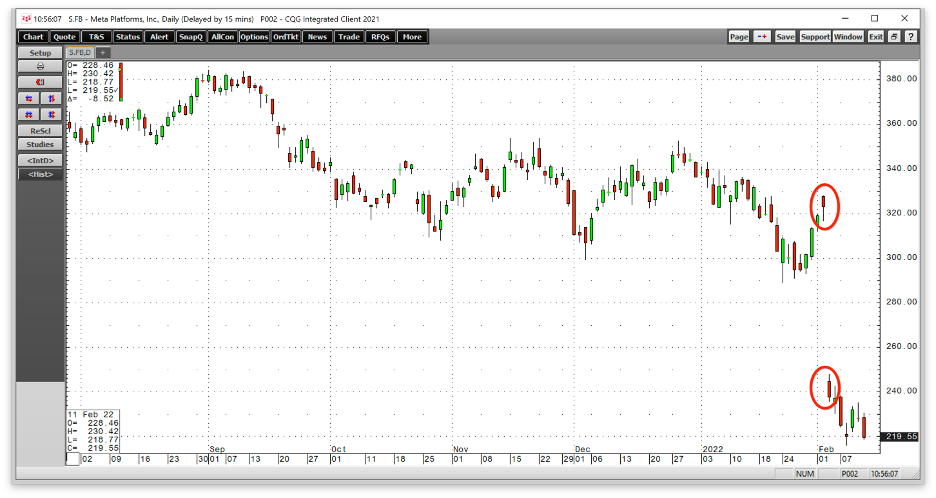The width and height of the screenshot is (936, 498).
Task: Open the More toolbar dropdown
Action: click(412, 37)
